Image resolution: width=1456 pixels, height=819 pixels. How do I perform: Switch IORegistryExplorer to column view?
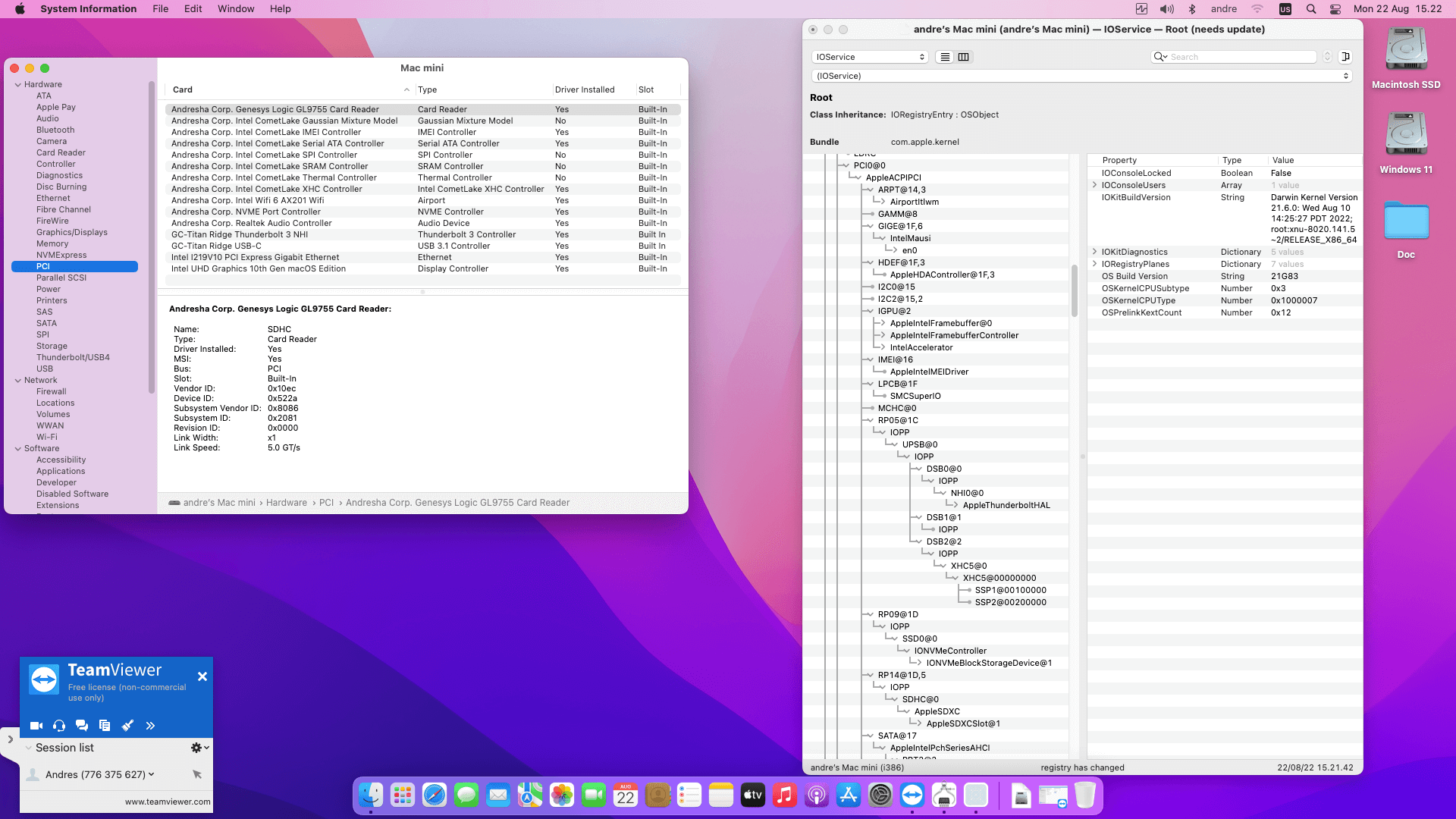[964, 57]
